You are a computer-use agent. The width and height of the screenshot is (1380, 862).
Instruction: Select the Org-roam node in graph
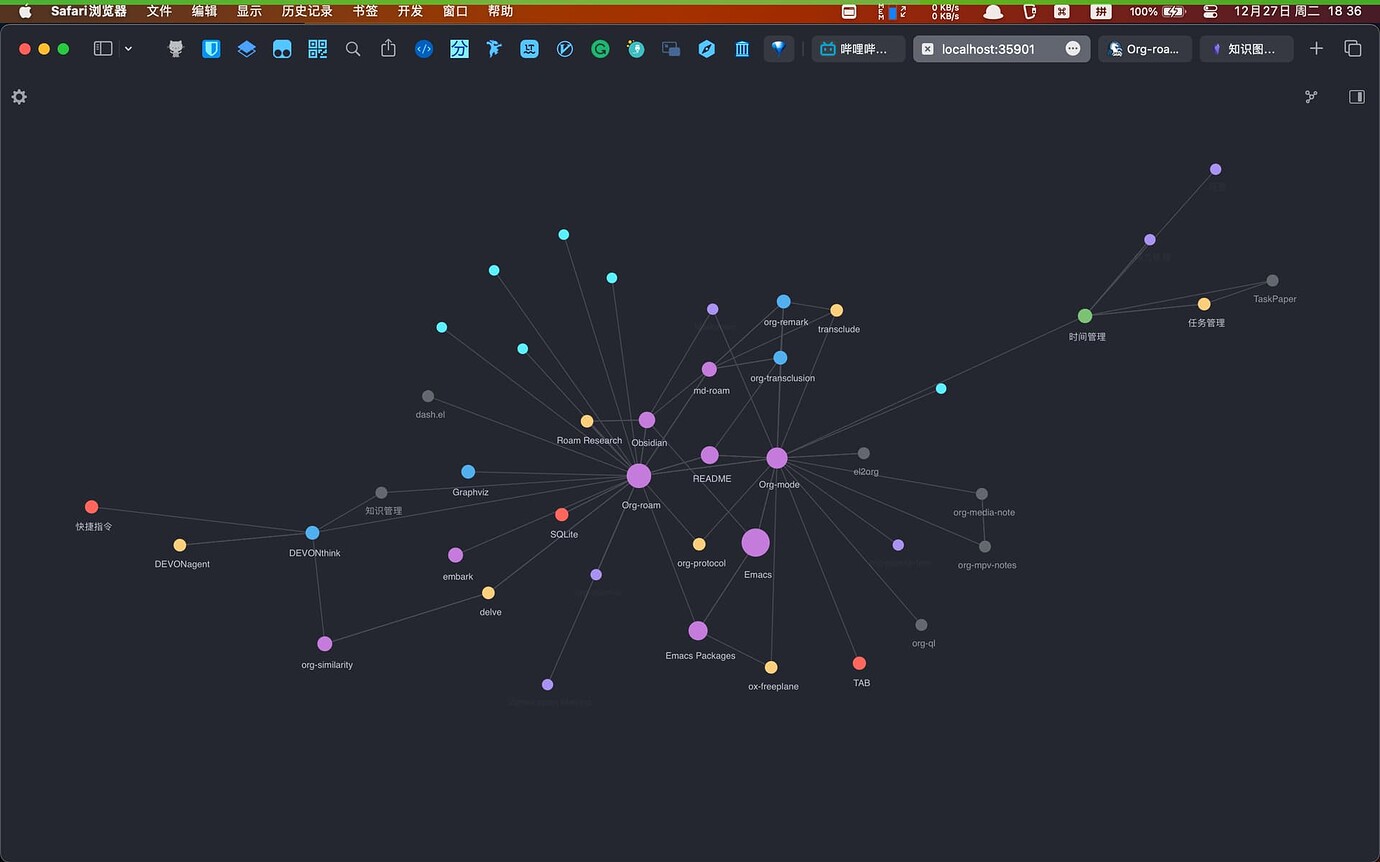click(x=638, y=476)
